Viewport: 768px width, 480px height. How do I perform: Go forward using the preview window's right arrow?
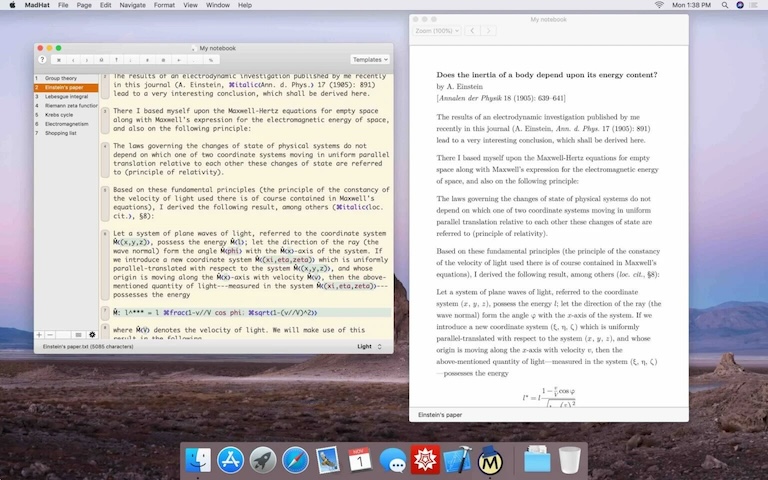click(488, 30)
